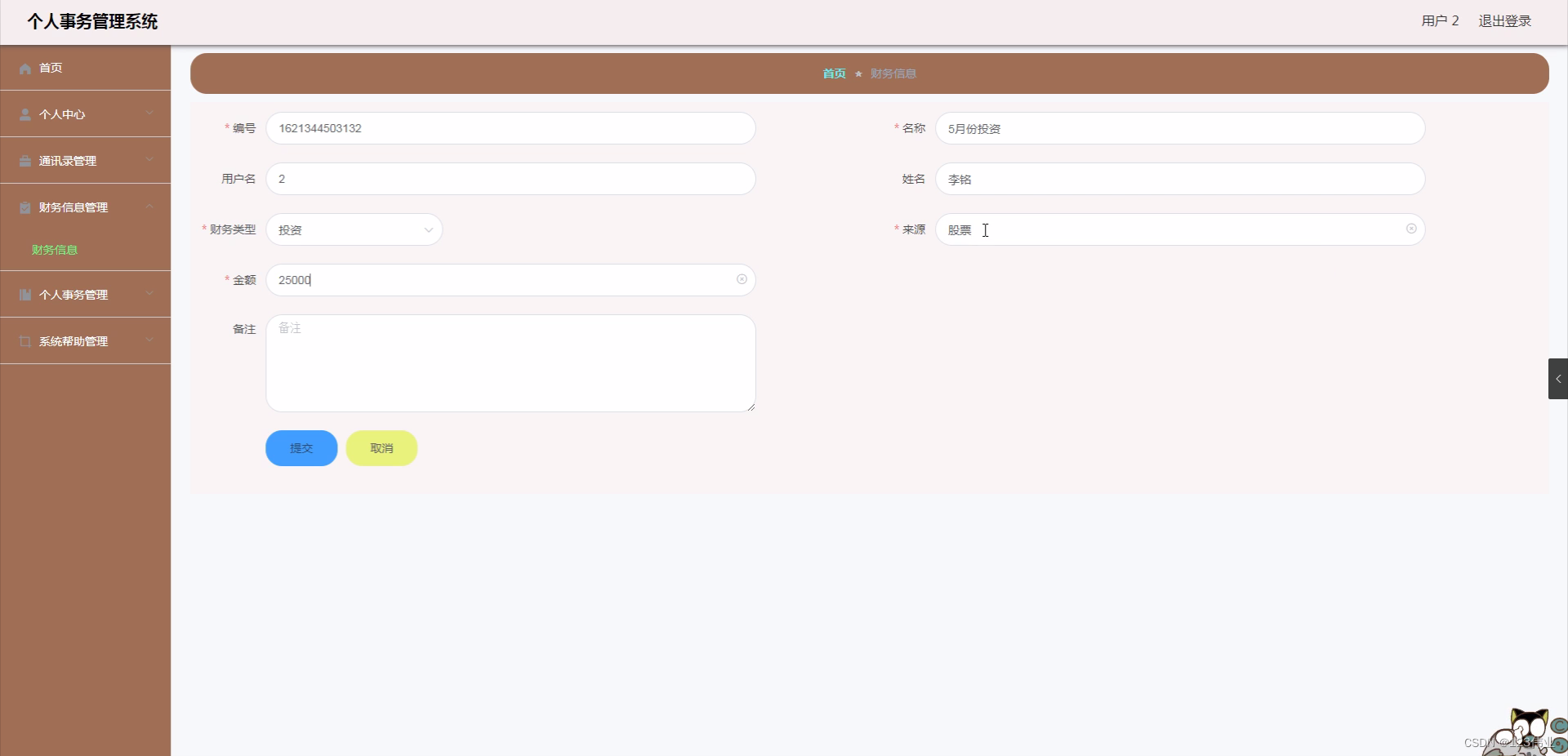Click 用户 2 in the top bar
1568x756 pixels.
(1438, 20)
